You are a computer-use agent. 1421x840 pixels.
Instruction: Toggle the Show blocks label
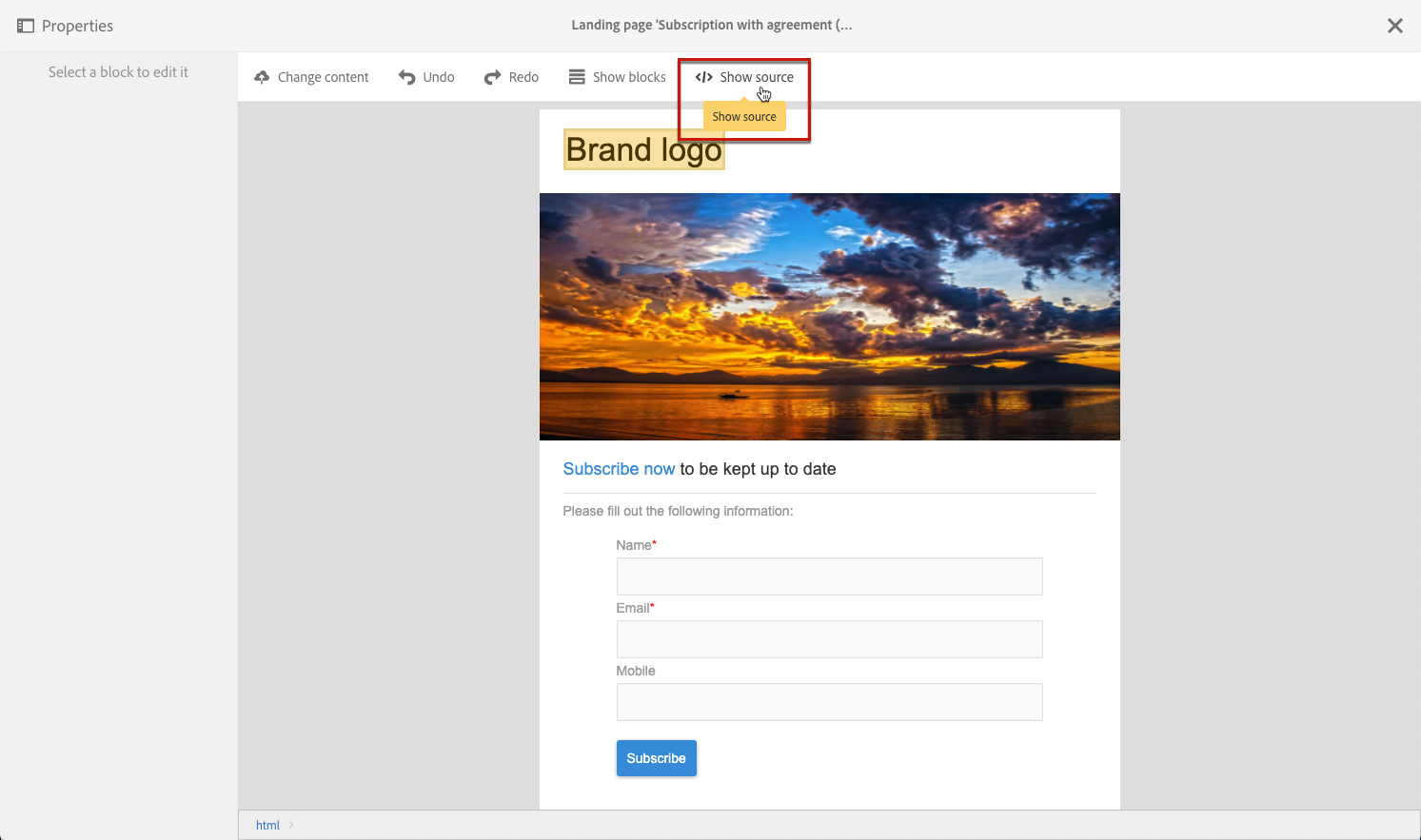[x=629, y=77]
